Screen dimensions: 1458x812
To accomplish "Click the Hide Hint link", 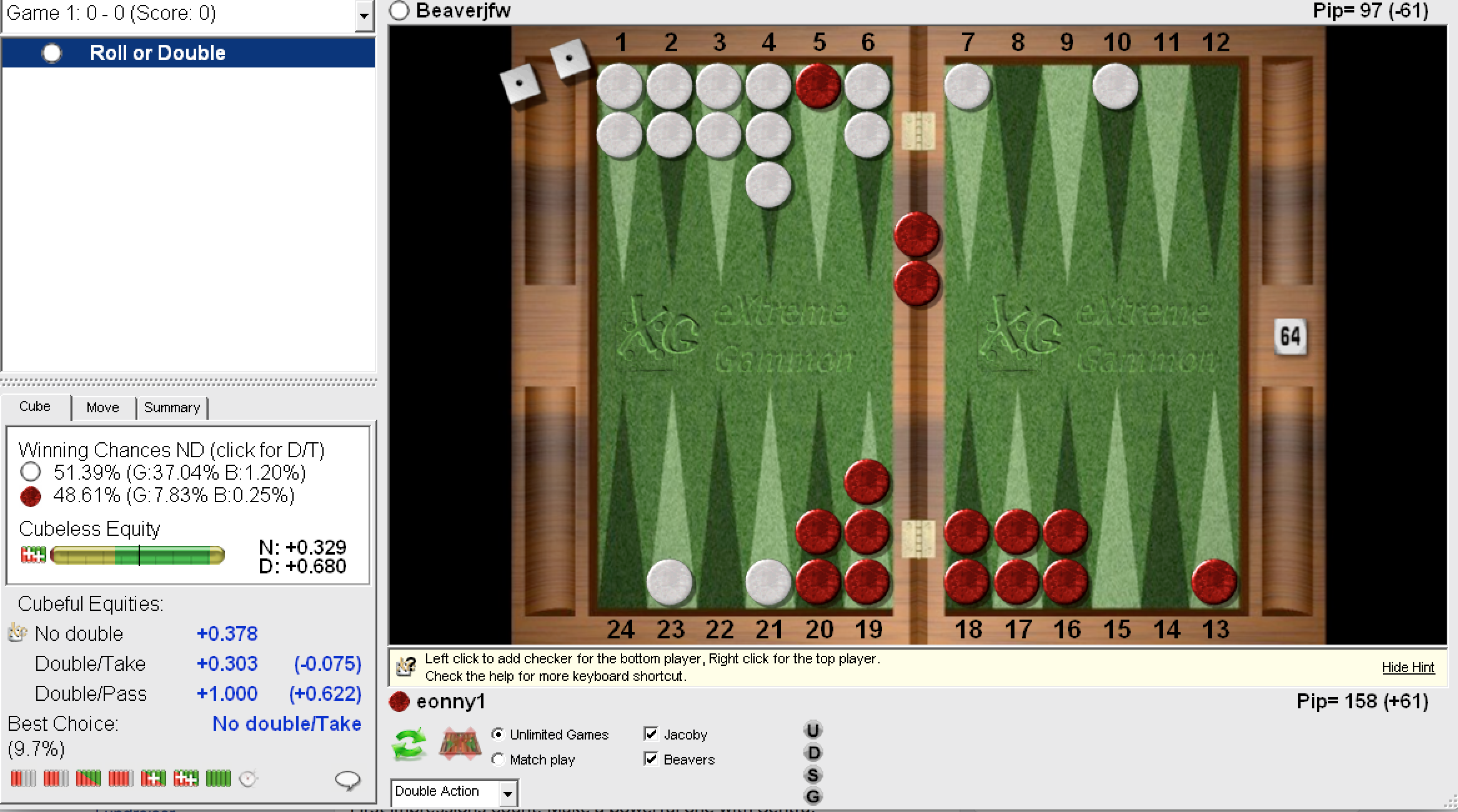I will tap(1408, 668).
